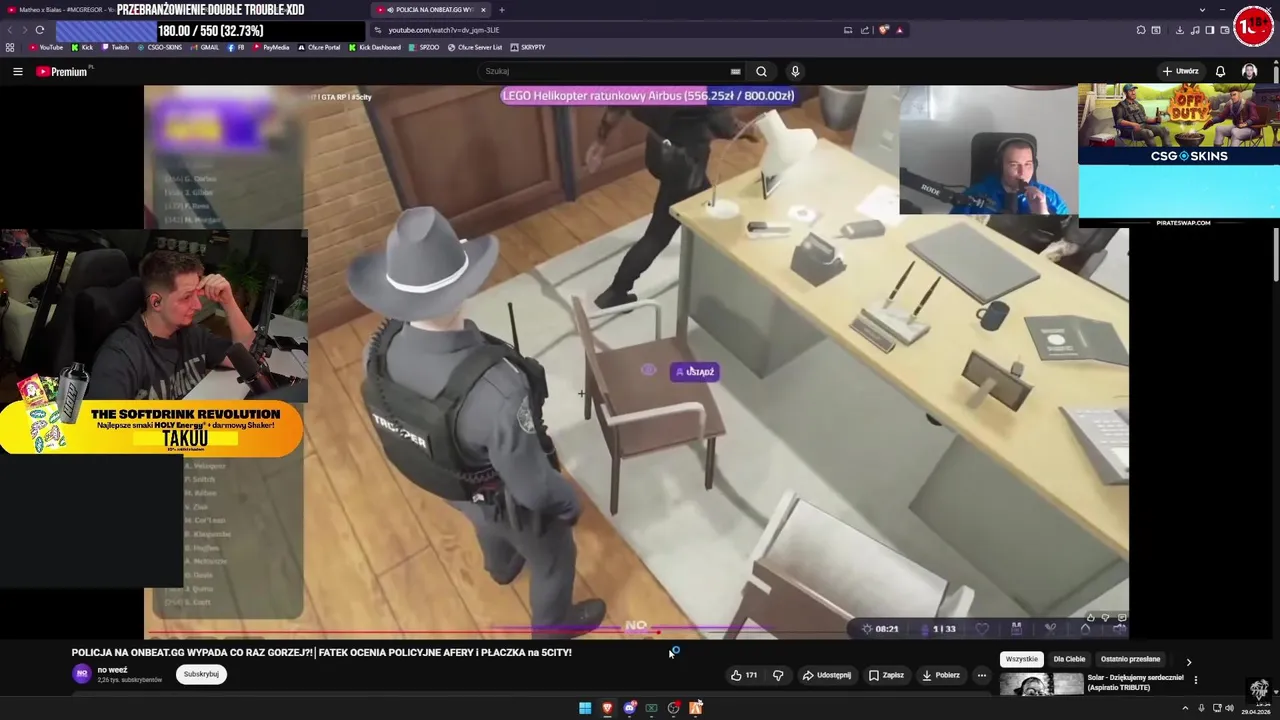Switch to the POLICJA NA ONBEAT.GG tab
1280x720 pixels.
point(430,10)
